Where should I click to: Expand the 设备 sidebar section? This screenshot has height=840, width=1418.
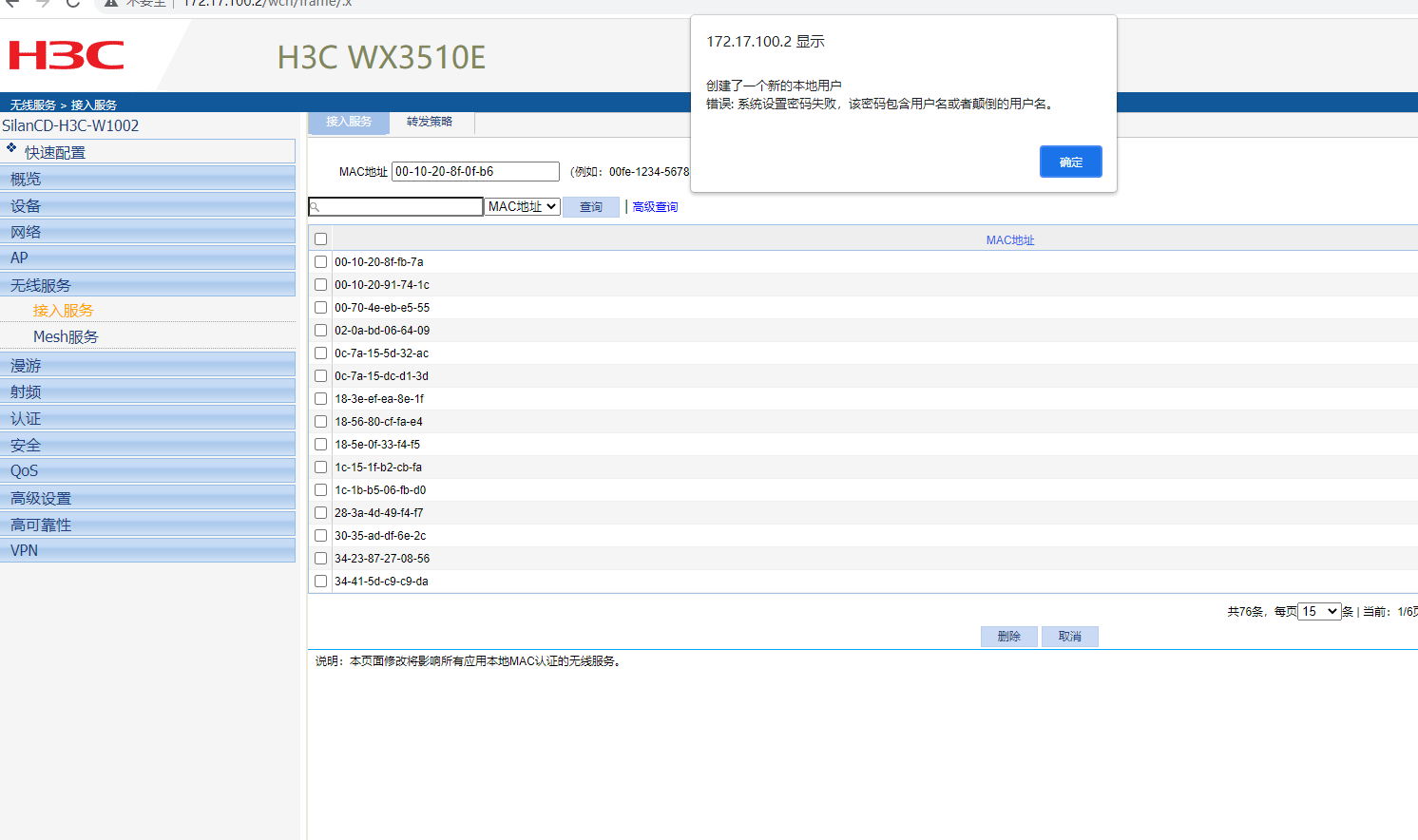(147, 205)
